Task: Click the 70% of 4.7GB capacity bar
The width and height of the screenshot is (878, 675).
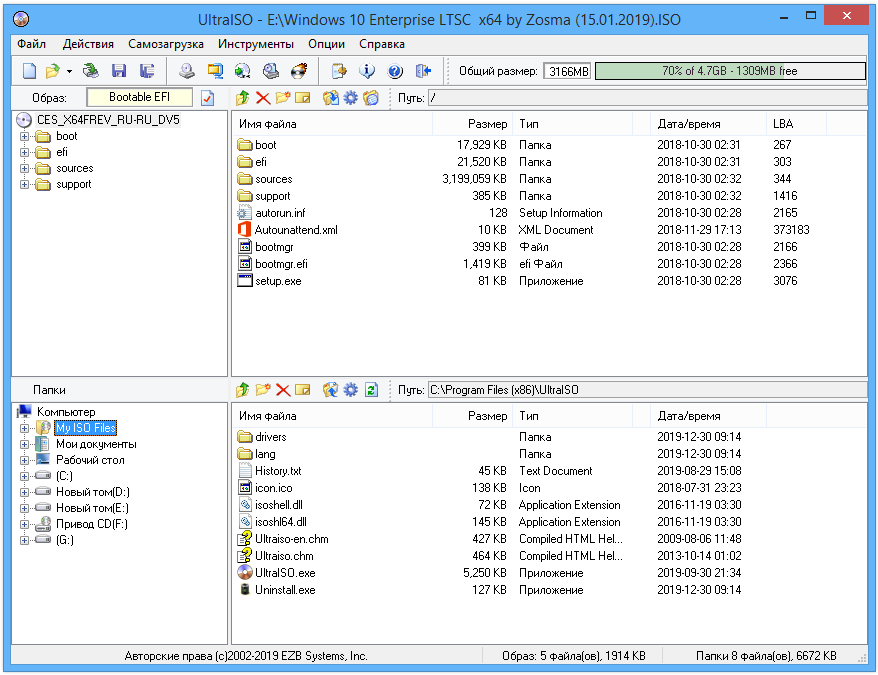Action: 730,71
